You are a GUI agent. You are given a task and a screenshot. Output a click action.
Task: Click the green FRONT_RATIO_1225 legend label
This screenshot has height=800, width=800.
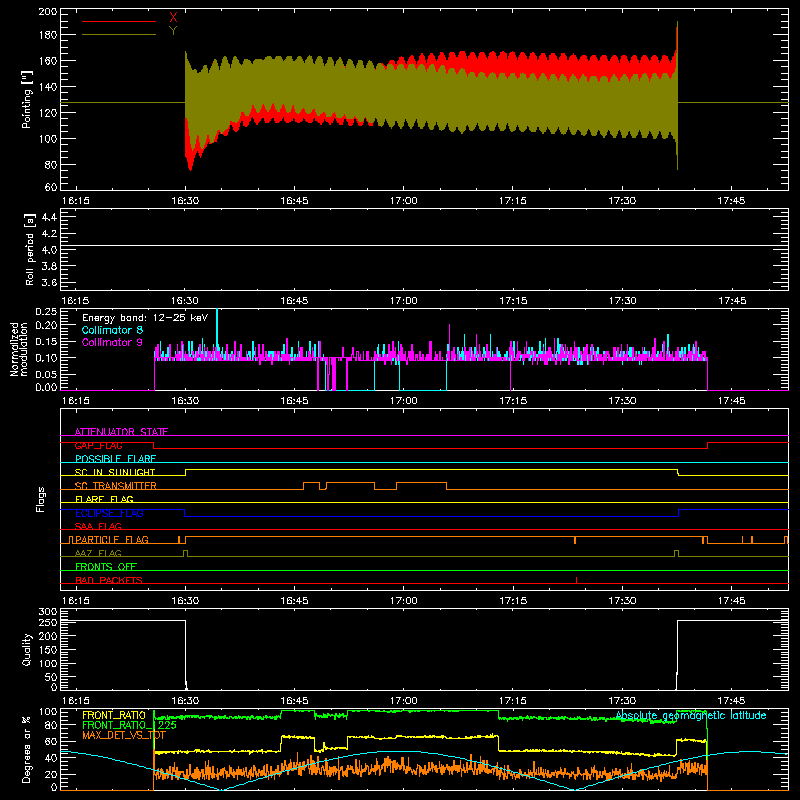[x=130, y=725]
